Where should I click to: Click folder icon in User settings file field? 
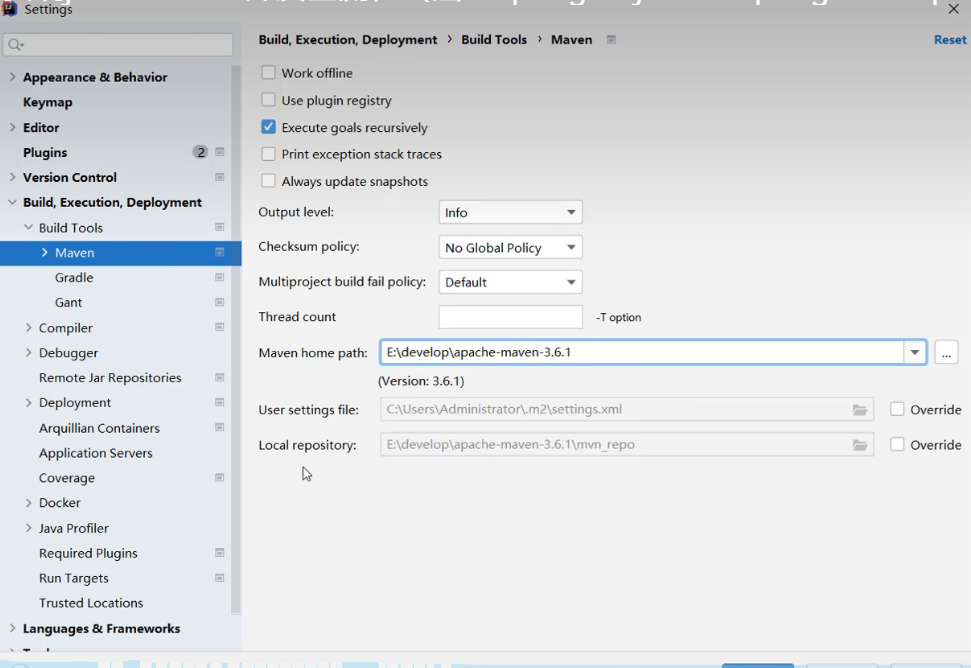click(x=859, y=410)
